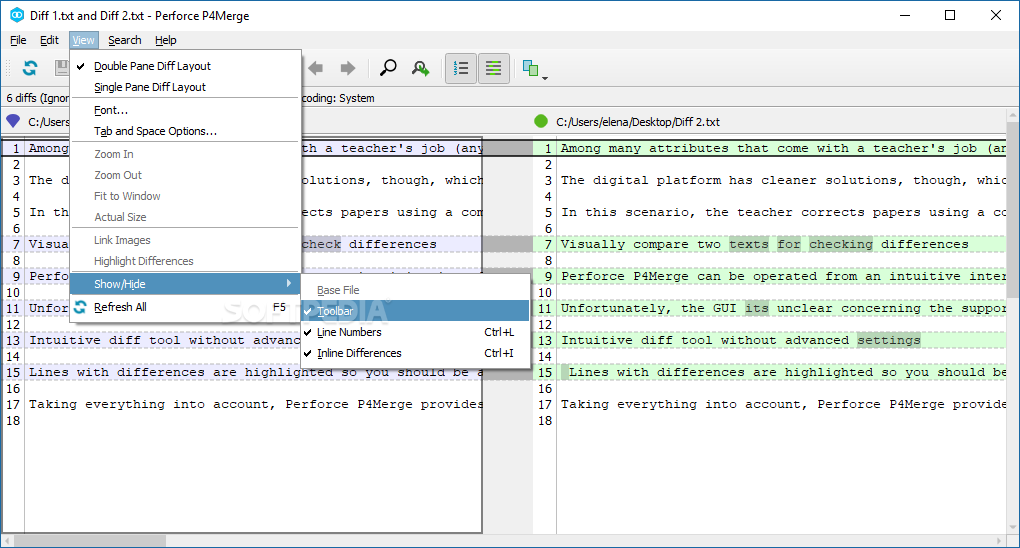Open the File menu

(18, 40)
